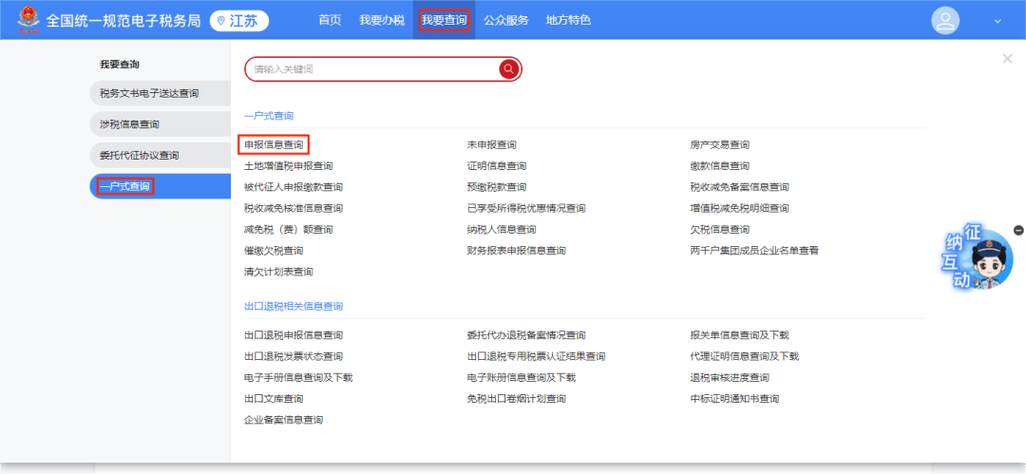Open 纳税人信息查询 link

click(501, 230)
